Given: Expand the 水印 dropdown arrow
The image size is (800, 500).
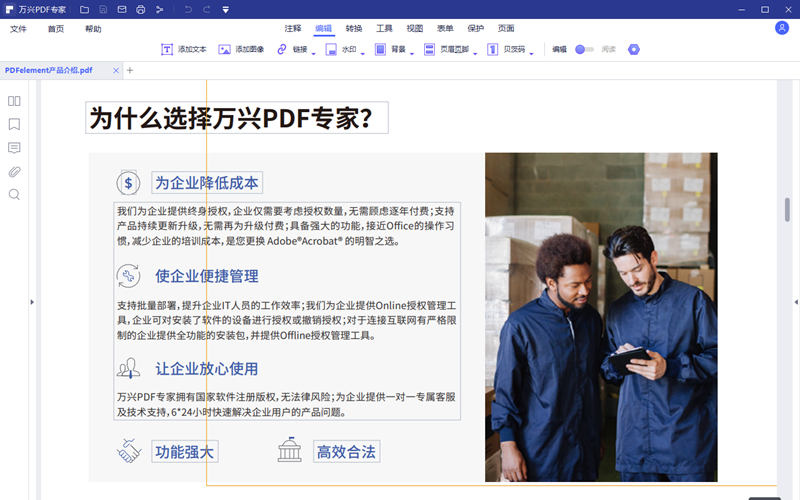Looking at the screenshot, I should tap(363, 52).
